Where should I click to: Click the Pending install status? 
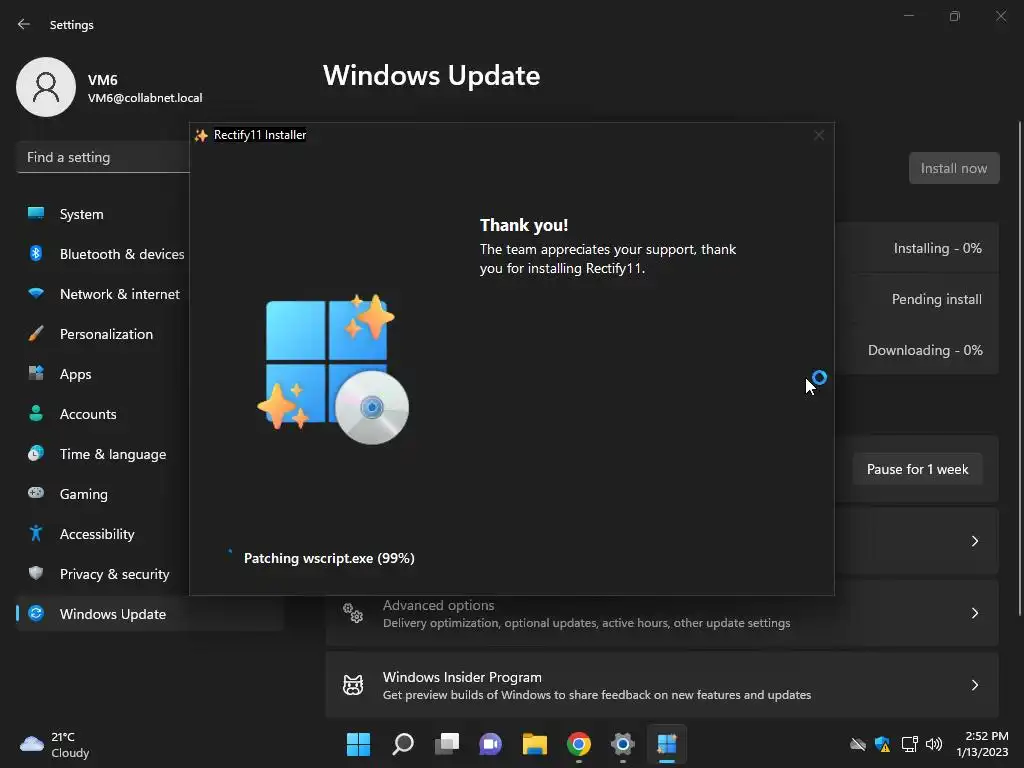point(936,299)
